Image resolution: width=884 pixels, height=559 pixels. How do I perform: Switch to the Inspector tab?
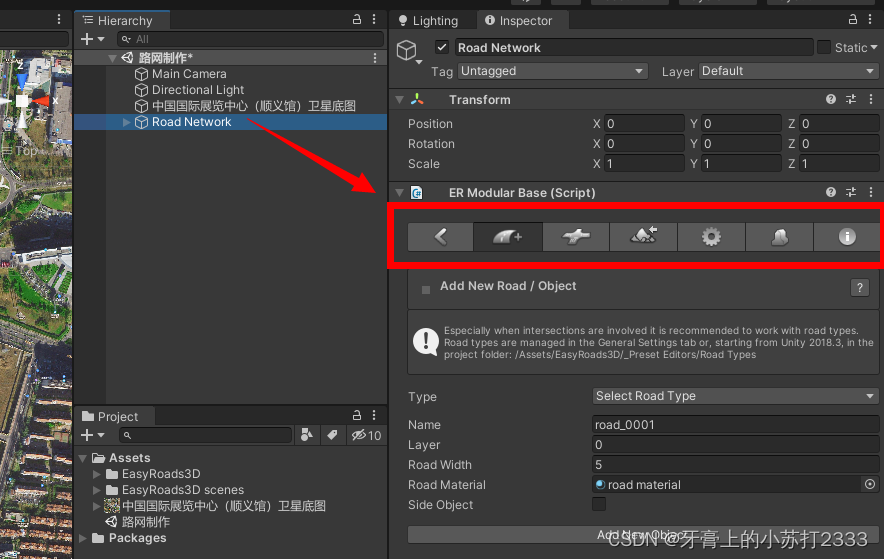[x=519, y=21]
